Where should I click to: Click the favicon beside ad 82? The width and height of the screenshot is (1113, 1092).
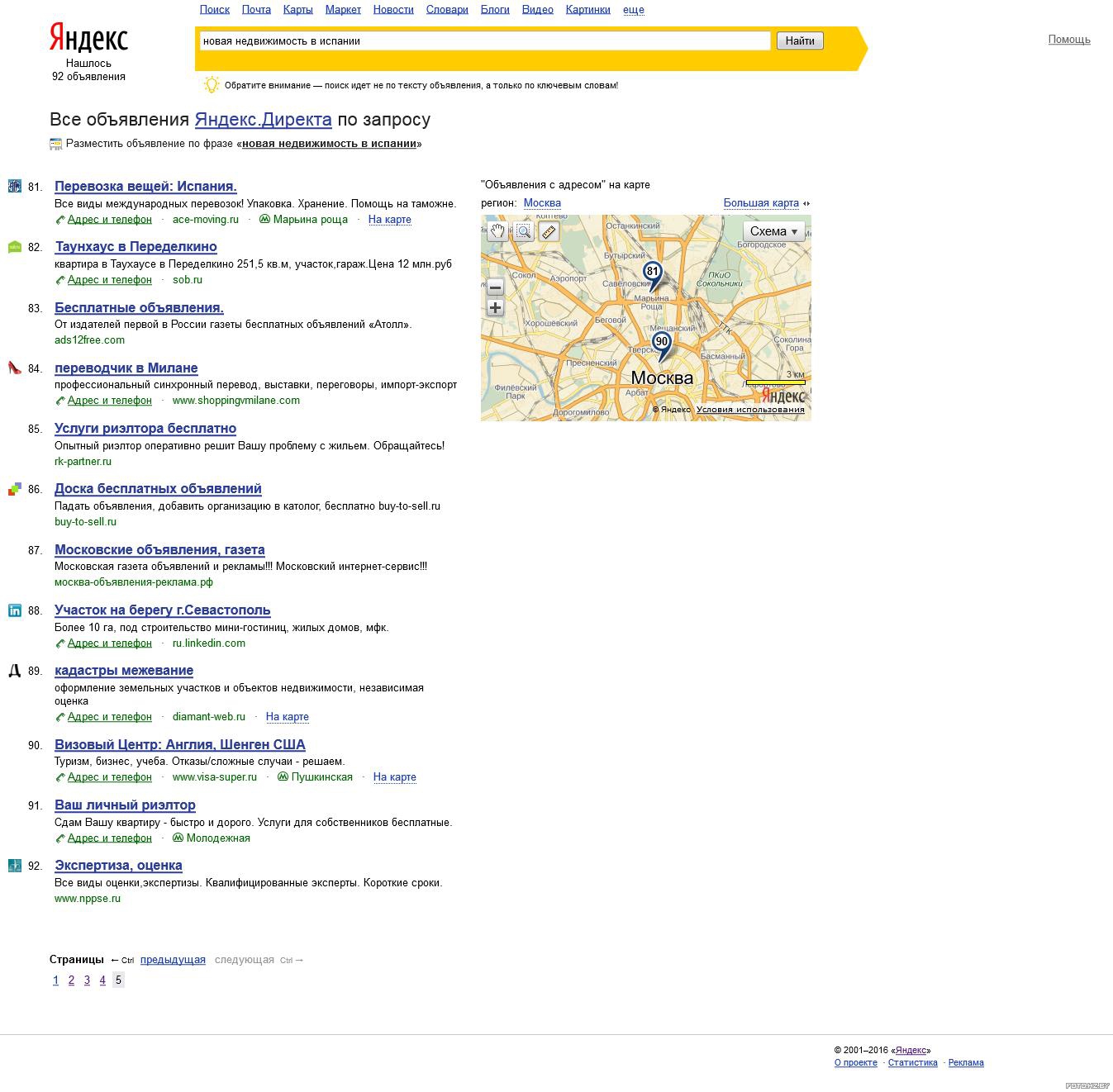tap(15, 246)
